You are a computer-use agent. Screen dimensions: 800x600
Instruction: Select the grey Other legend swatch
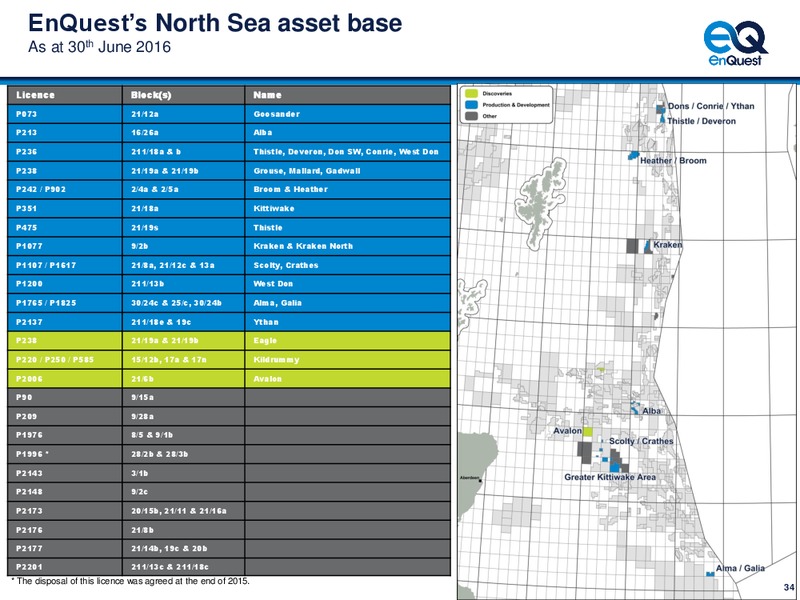(471, 116)
